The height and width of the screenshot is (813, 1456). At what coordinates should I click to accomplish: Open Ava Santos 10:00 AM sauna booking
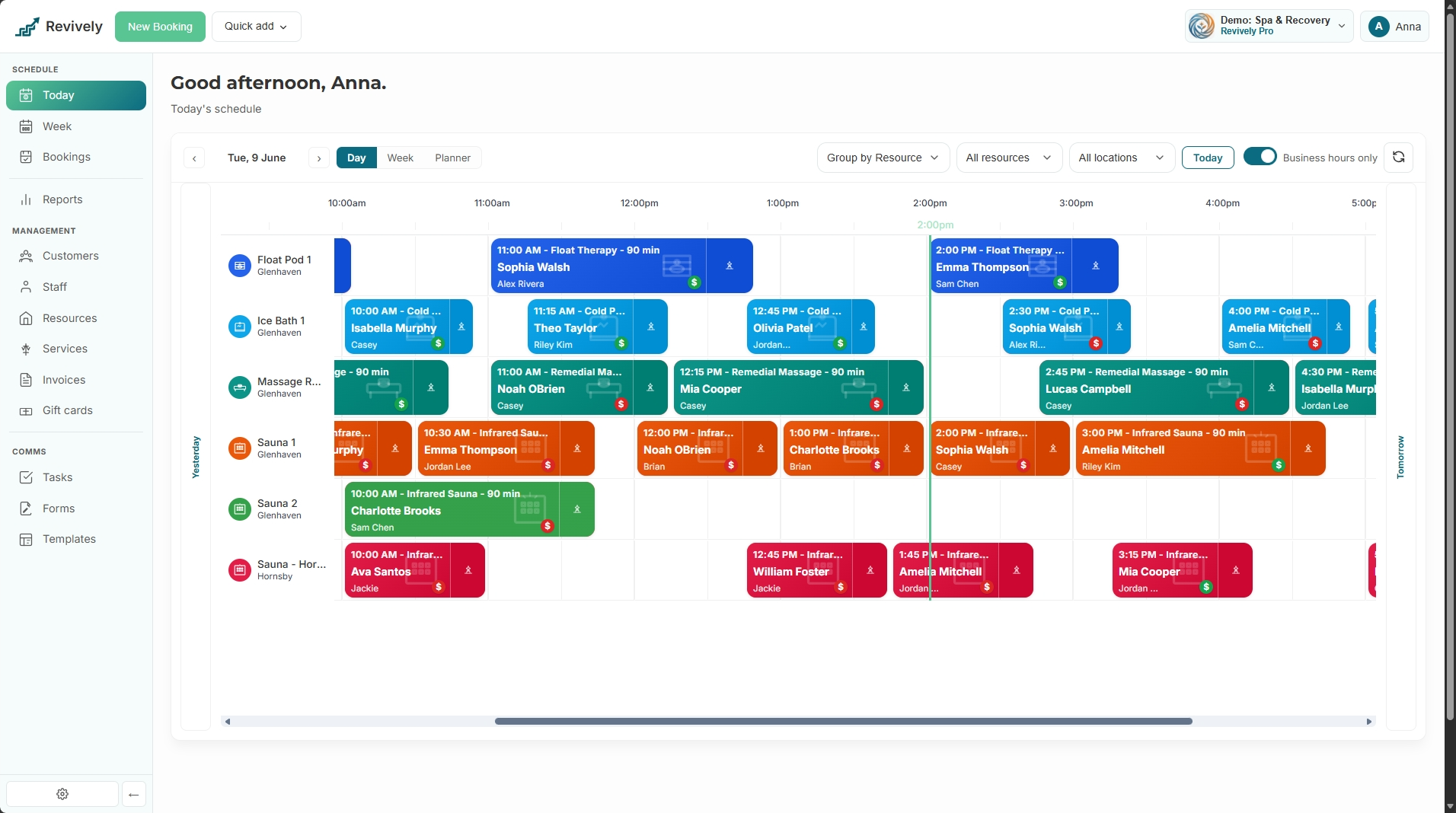pos(414,570)
